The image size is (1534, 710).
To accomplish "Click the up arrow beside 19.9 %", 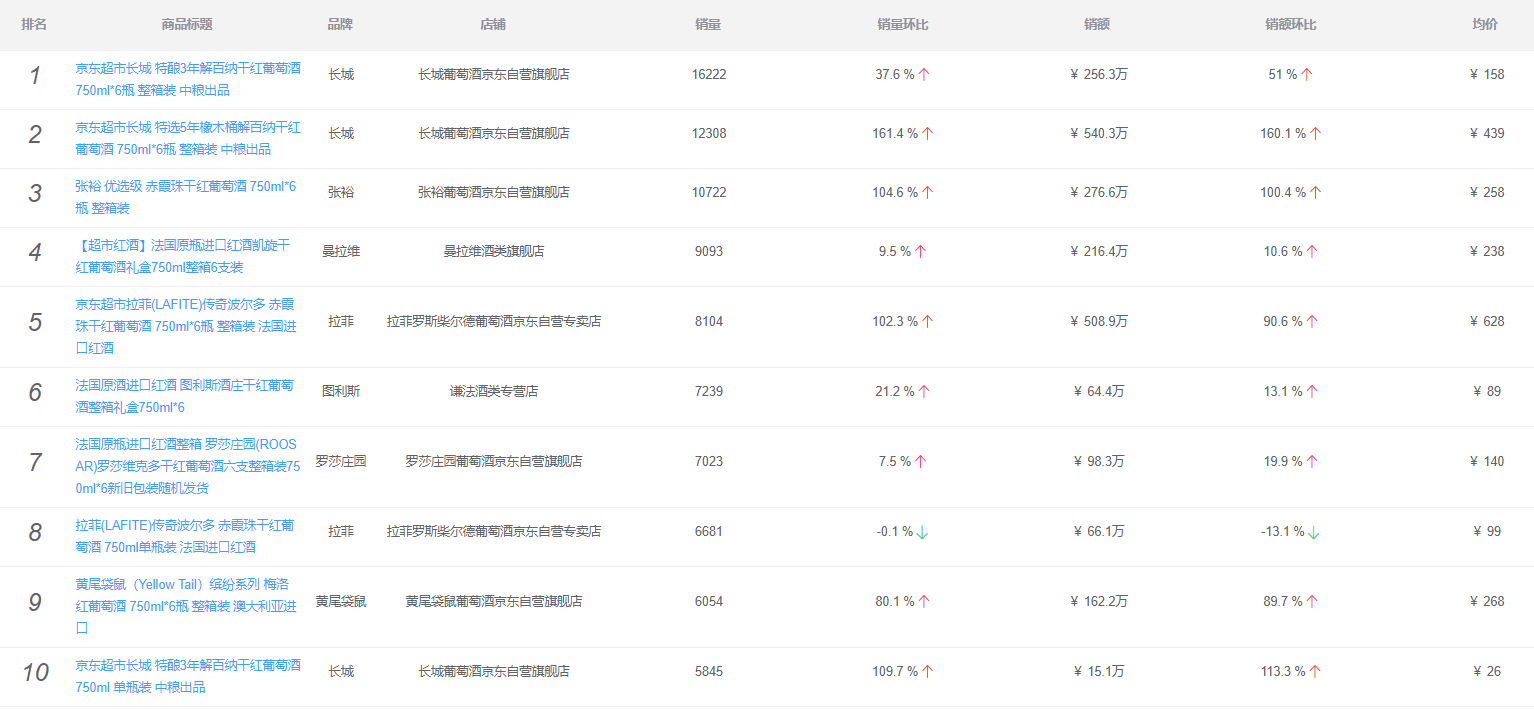I will (1312, 462).
